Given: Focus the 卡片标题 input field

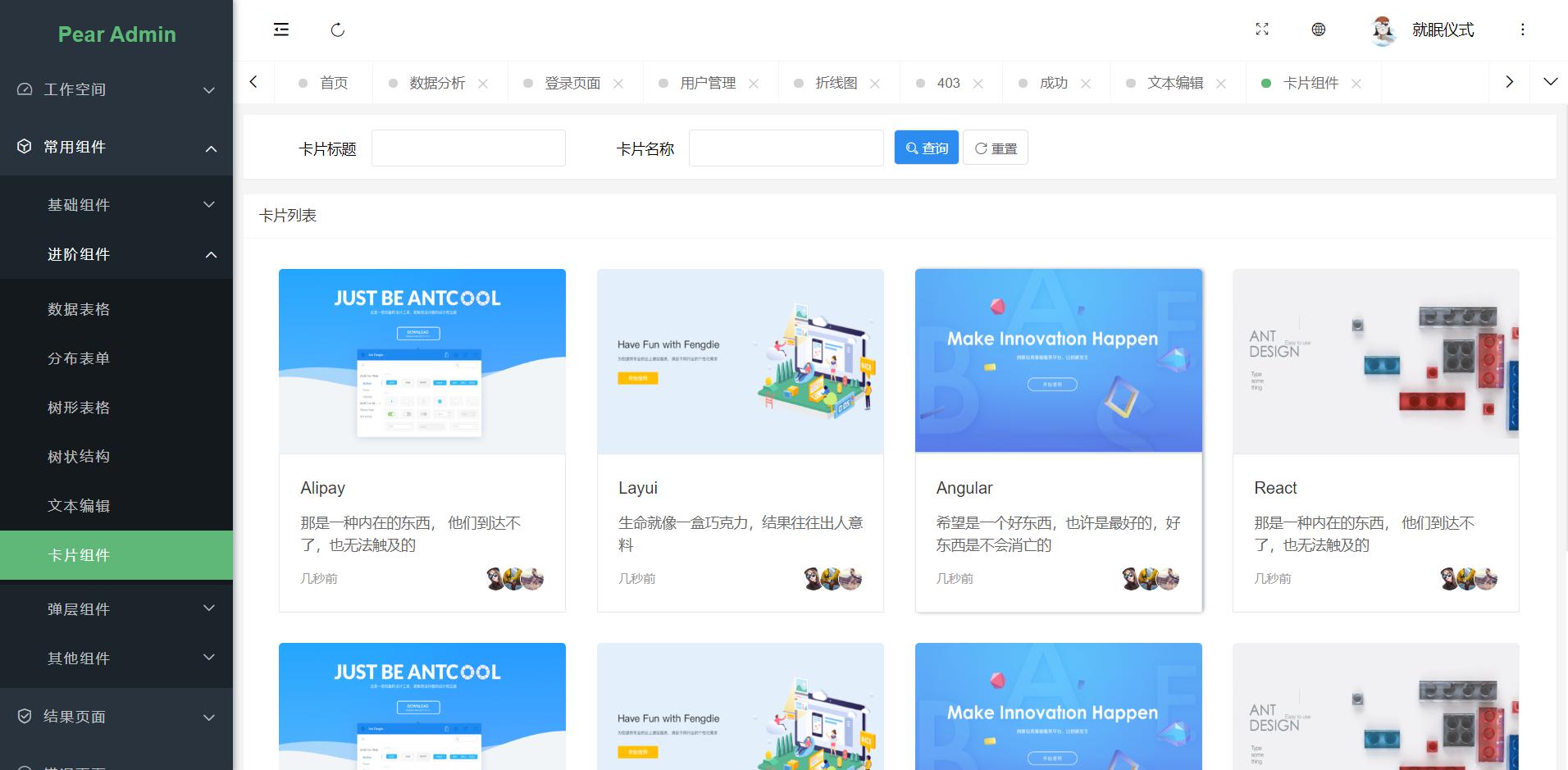Looking at the screenshot, I should pos(468,148).
